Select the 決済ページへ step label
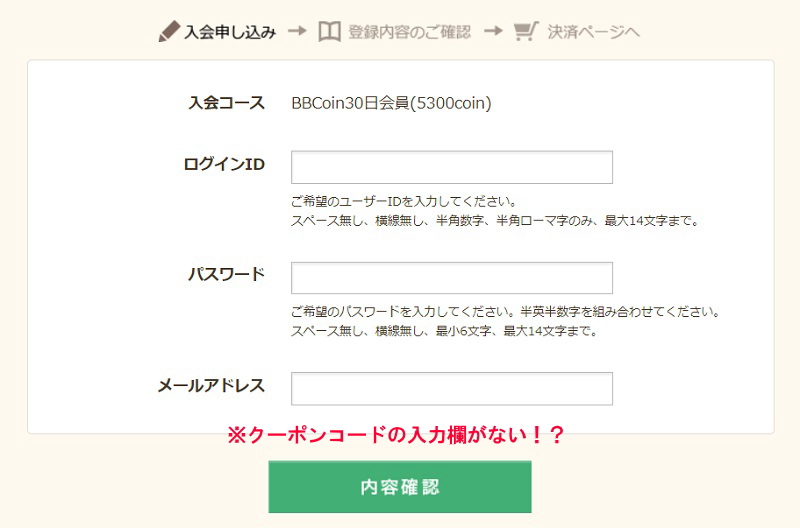The image size is (800, 528). coord(594,31)
